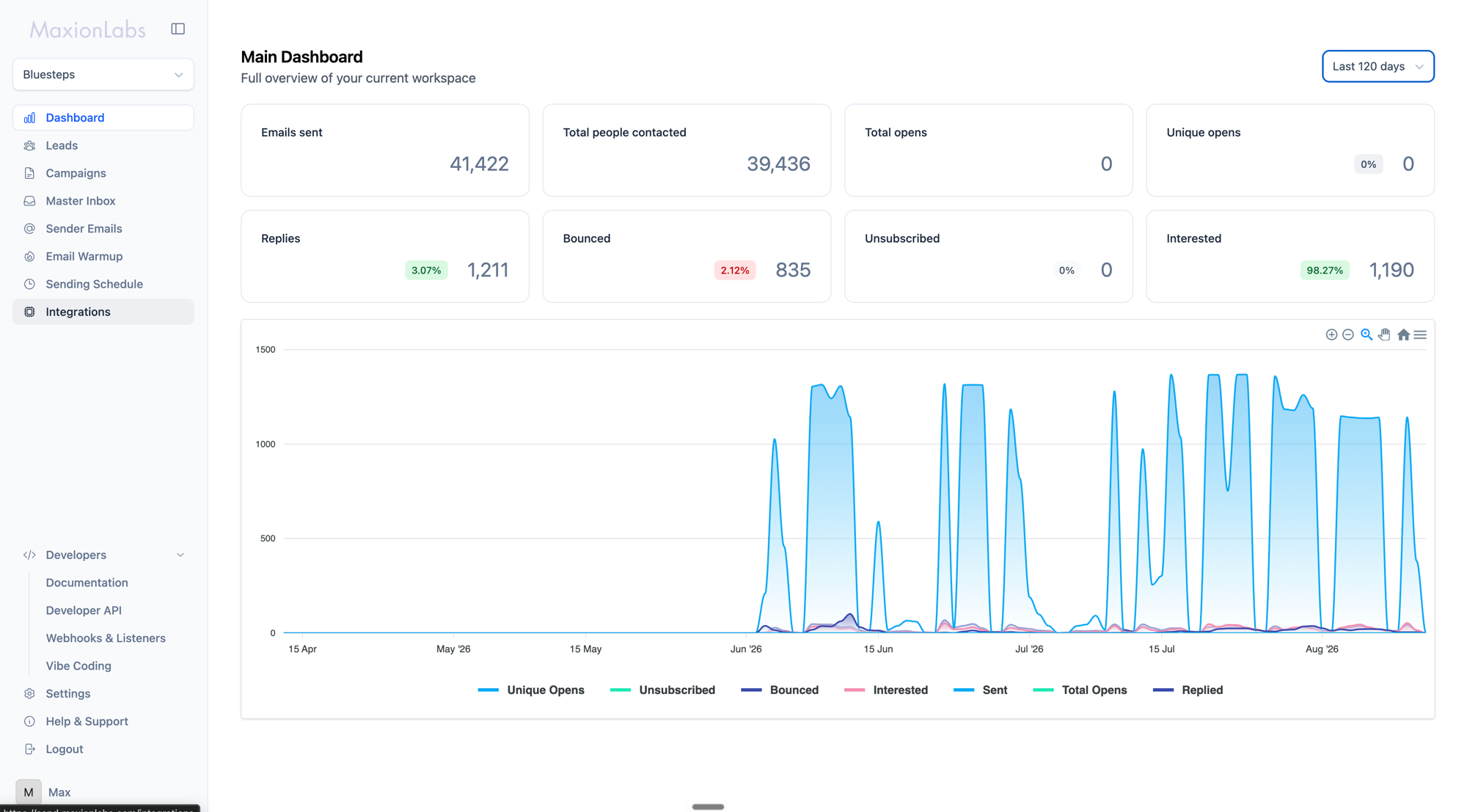Image resolution: width=1467 pixels, height=812 pixels.
Task: Open the chart hamburger menu
Action: pos(1420,334)
